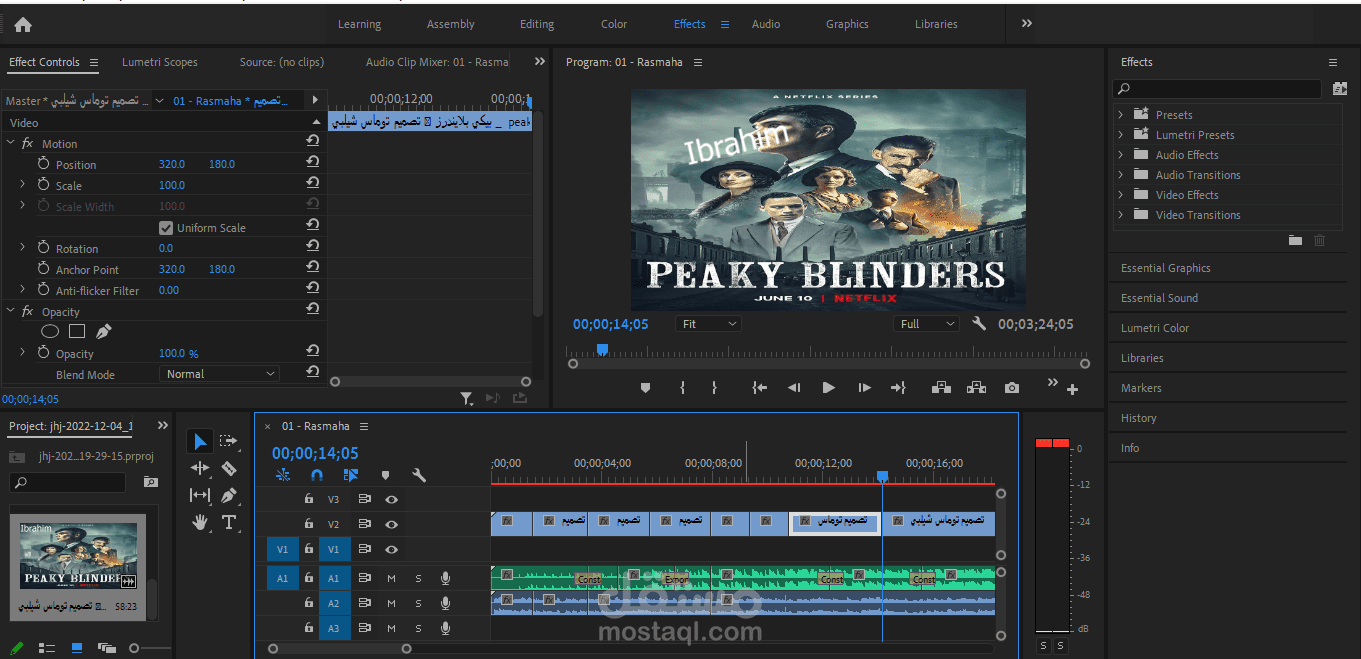Select Peaky Blinders clip thumbnail in Project

click(x=78, y=557)
